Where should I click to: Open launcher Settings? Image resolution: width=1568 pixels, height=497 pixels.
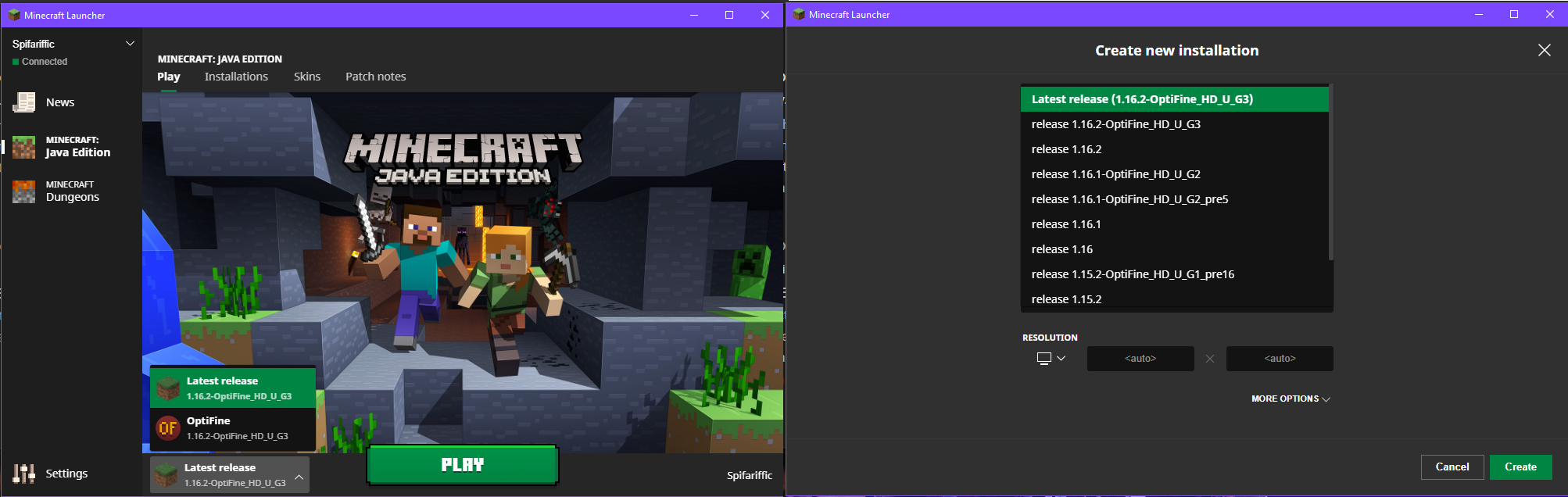tap(51, 474)
